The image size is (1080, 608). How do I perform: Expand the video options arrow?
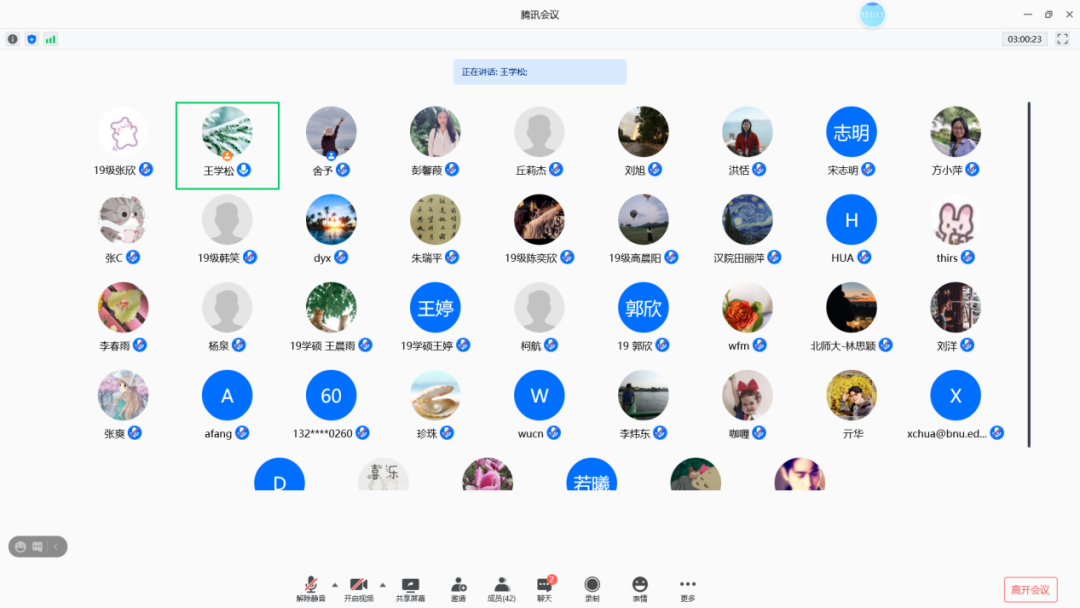(x=382, y=584)
